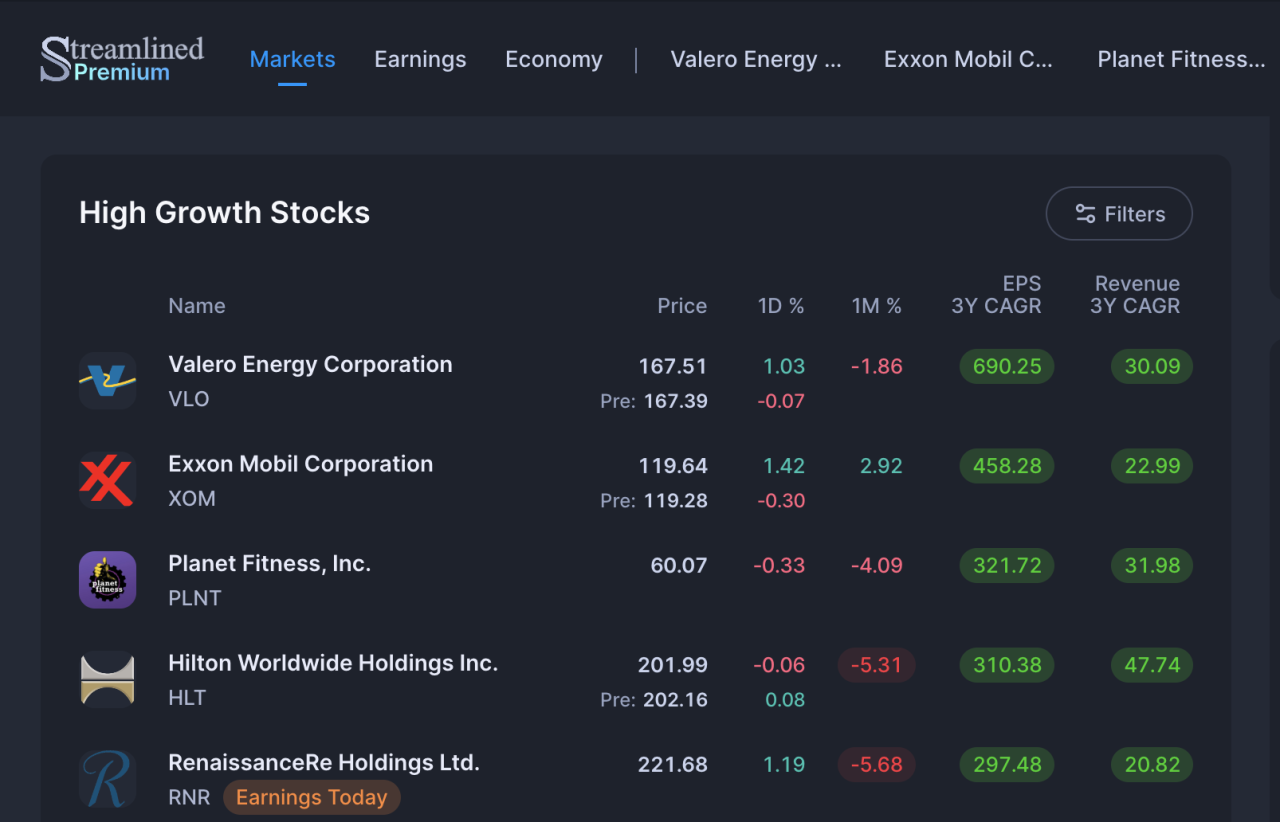
Task: Open Planet Fitness, Inc. stock name
Action: point(270,563)
